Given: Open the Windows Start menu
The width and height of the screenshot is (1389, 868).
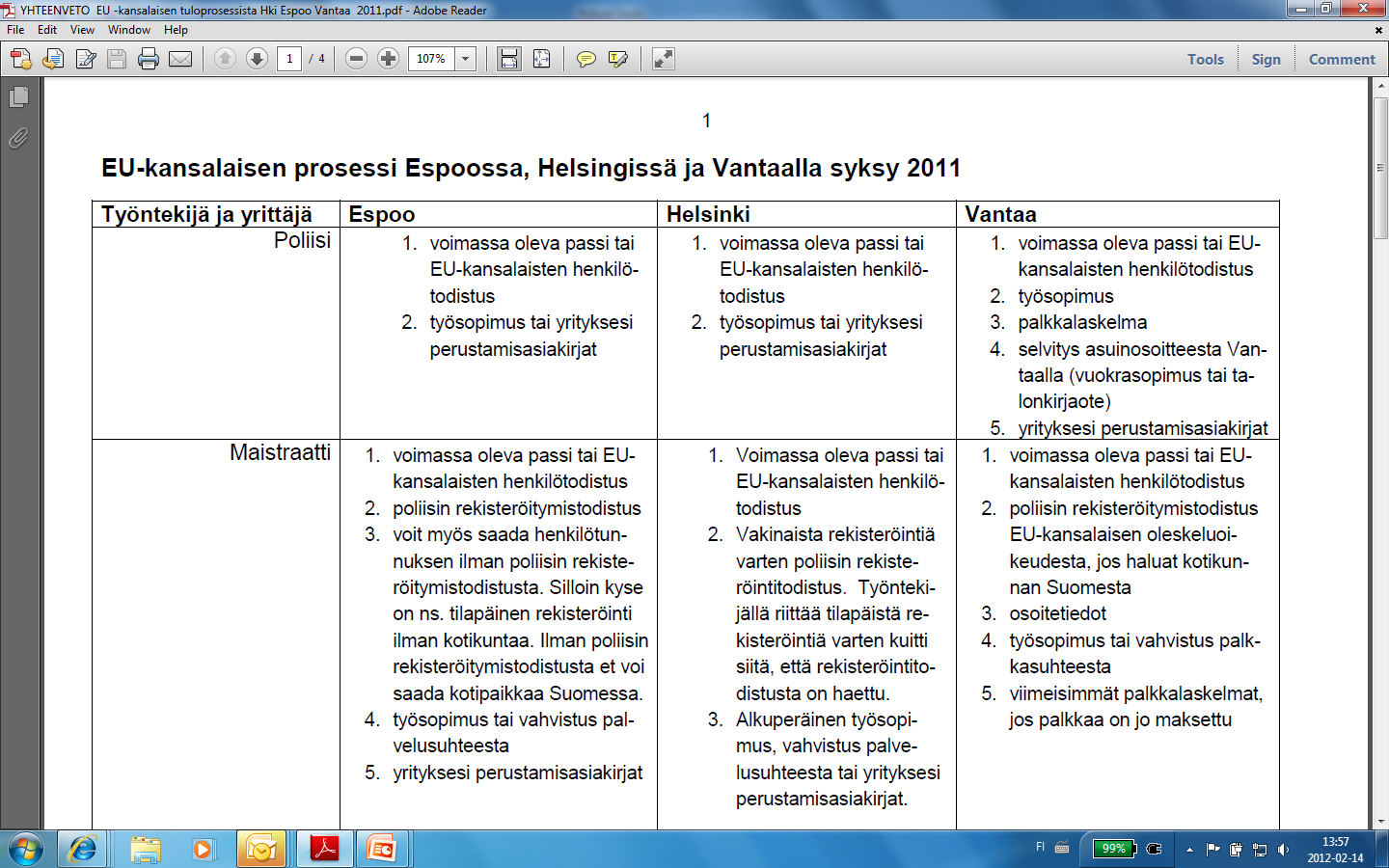Looking at the screenshot, I should click(x=26, y=849).
